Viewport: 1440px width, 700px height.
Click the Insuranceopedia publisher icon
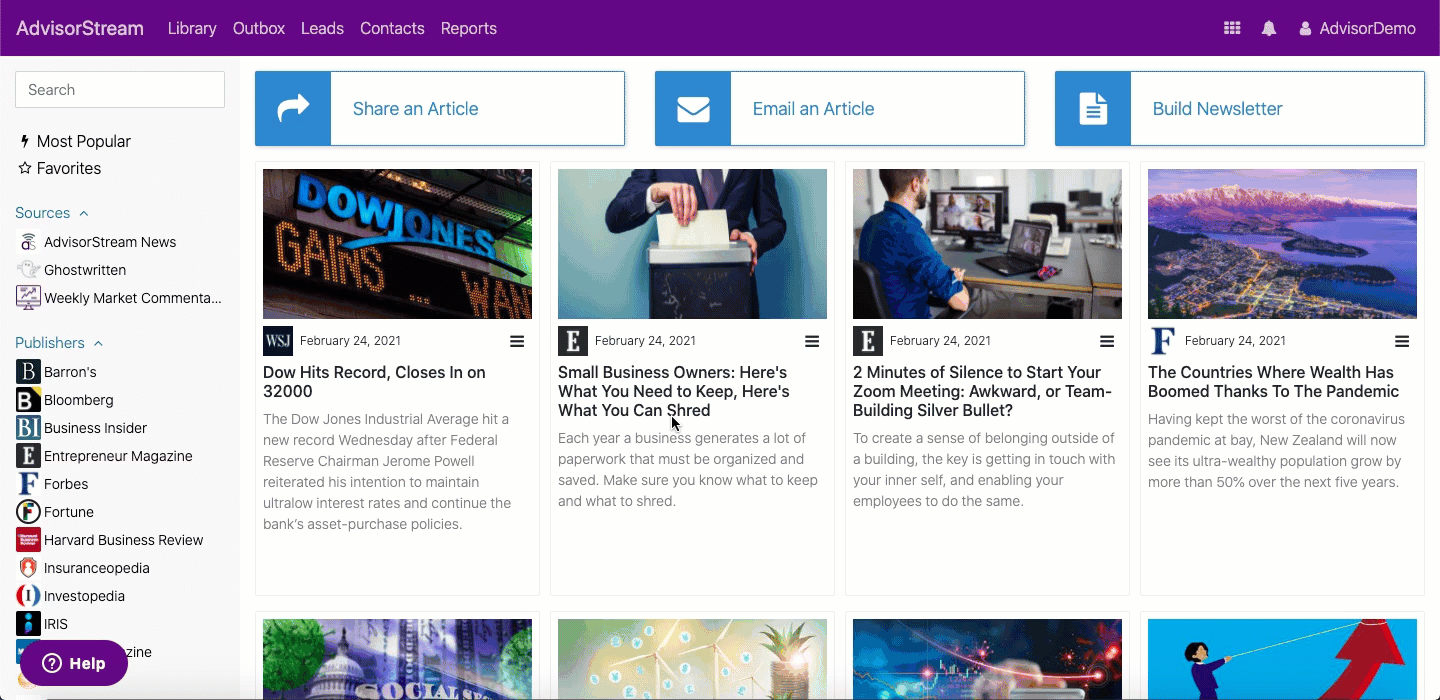(28, 568)
